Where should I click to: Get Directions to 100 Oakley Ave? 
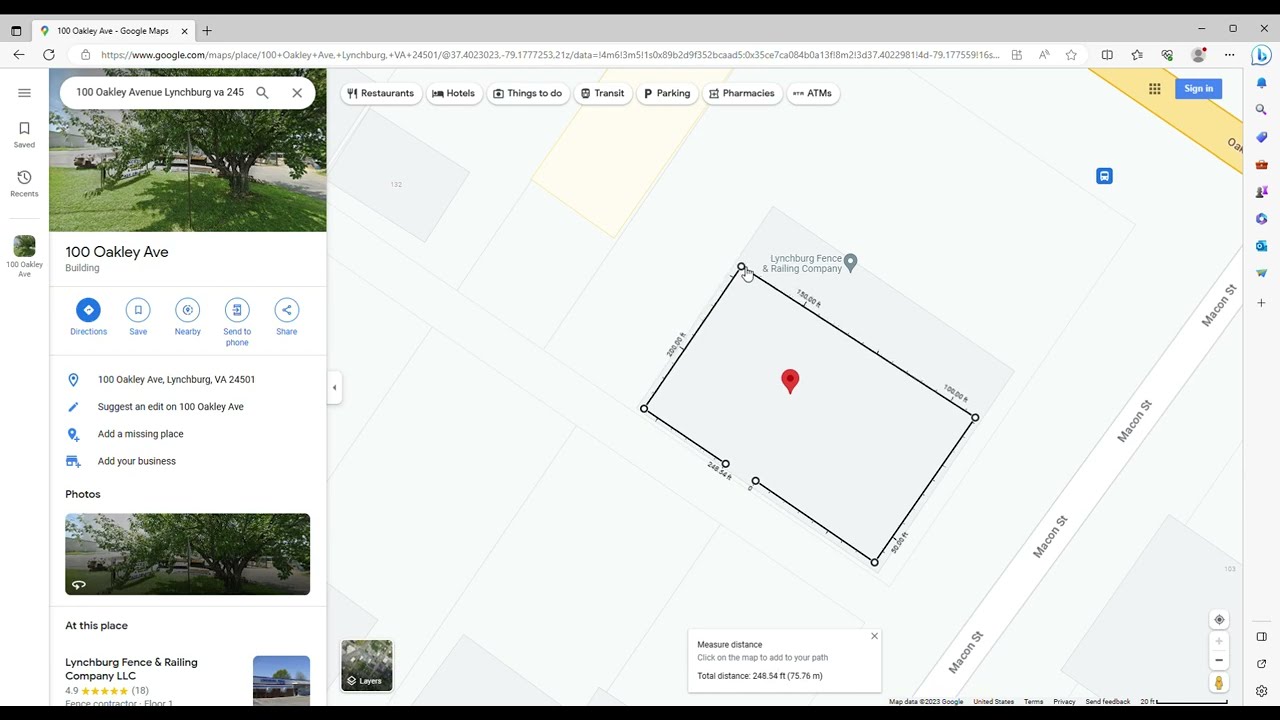click(88, 316)
